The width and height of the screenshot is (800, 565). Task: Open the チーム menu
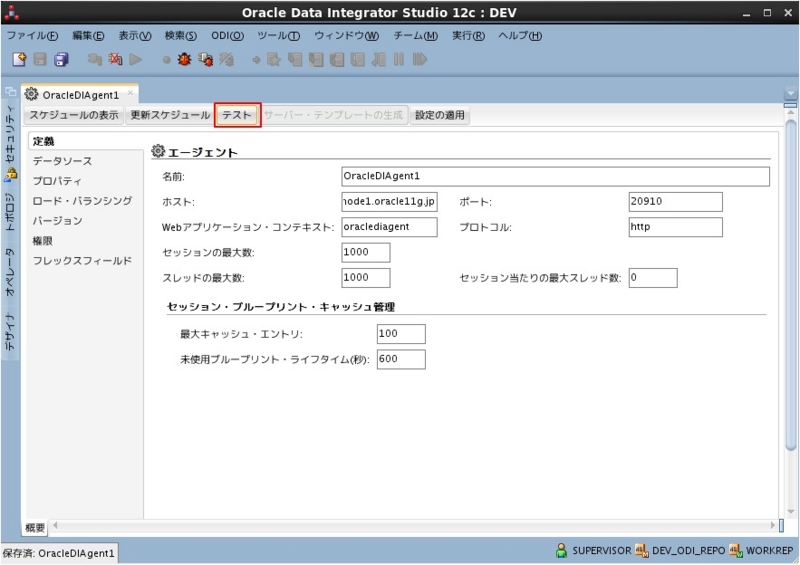click(415, 36)
